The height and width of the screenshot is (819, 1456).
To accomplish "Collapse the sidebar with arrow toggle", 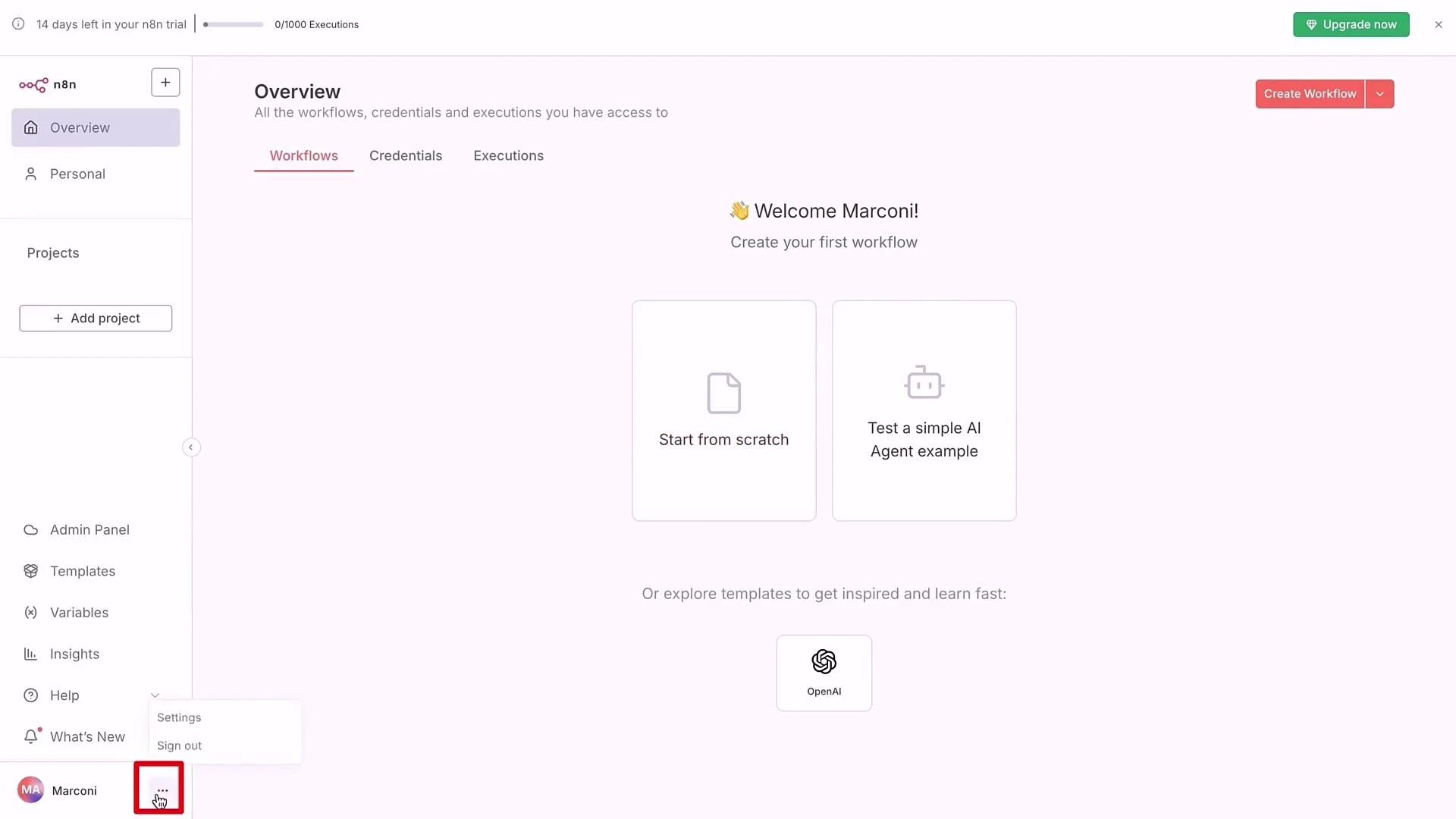I will pos(191,447).
